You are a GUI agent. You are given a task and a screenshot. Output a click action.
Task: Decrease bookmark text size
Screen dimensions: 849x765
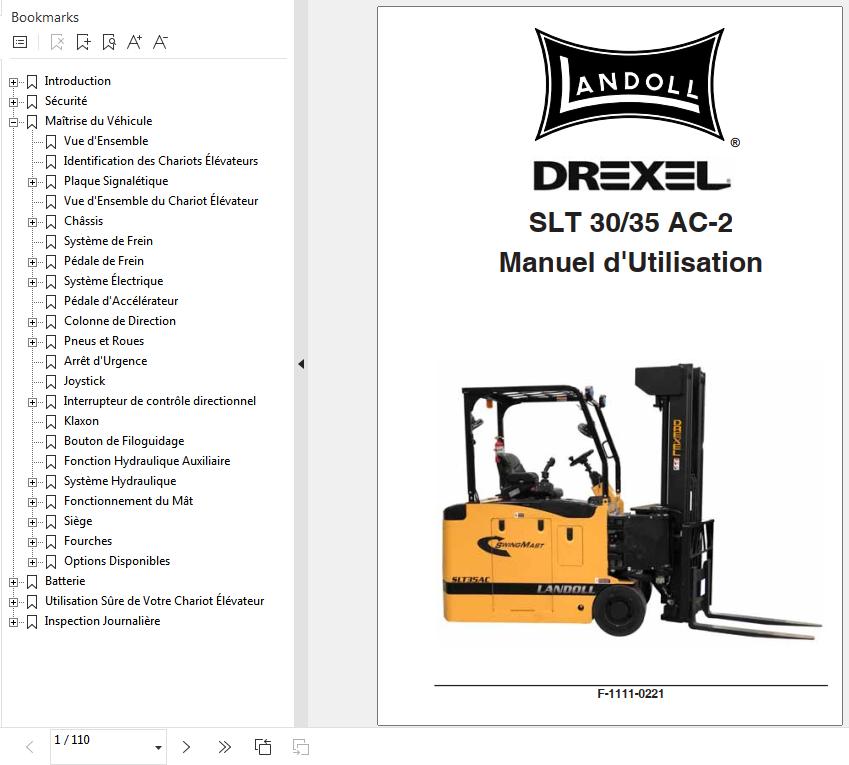160,42
